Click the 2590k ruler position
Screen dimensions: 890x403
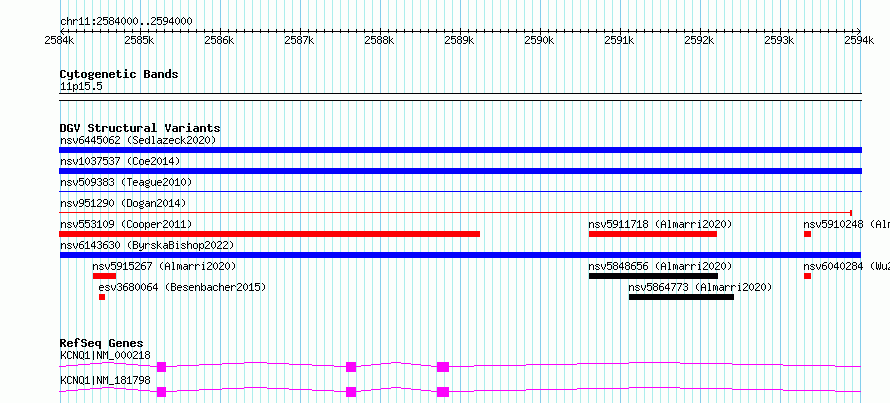click(x=540, y=40)
